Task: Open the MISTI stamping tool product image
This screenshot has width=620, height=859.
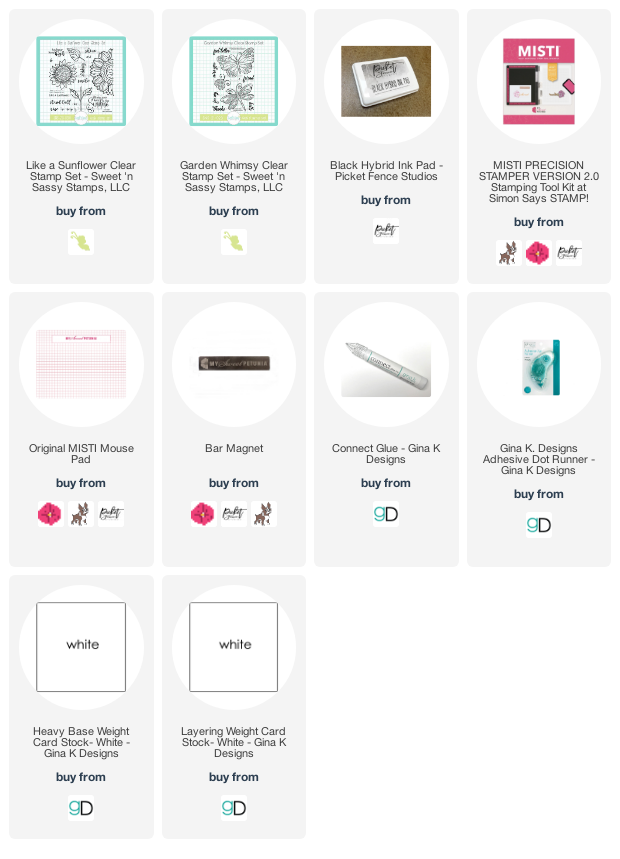Action: coord(538,81)
